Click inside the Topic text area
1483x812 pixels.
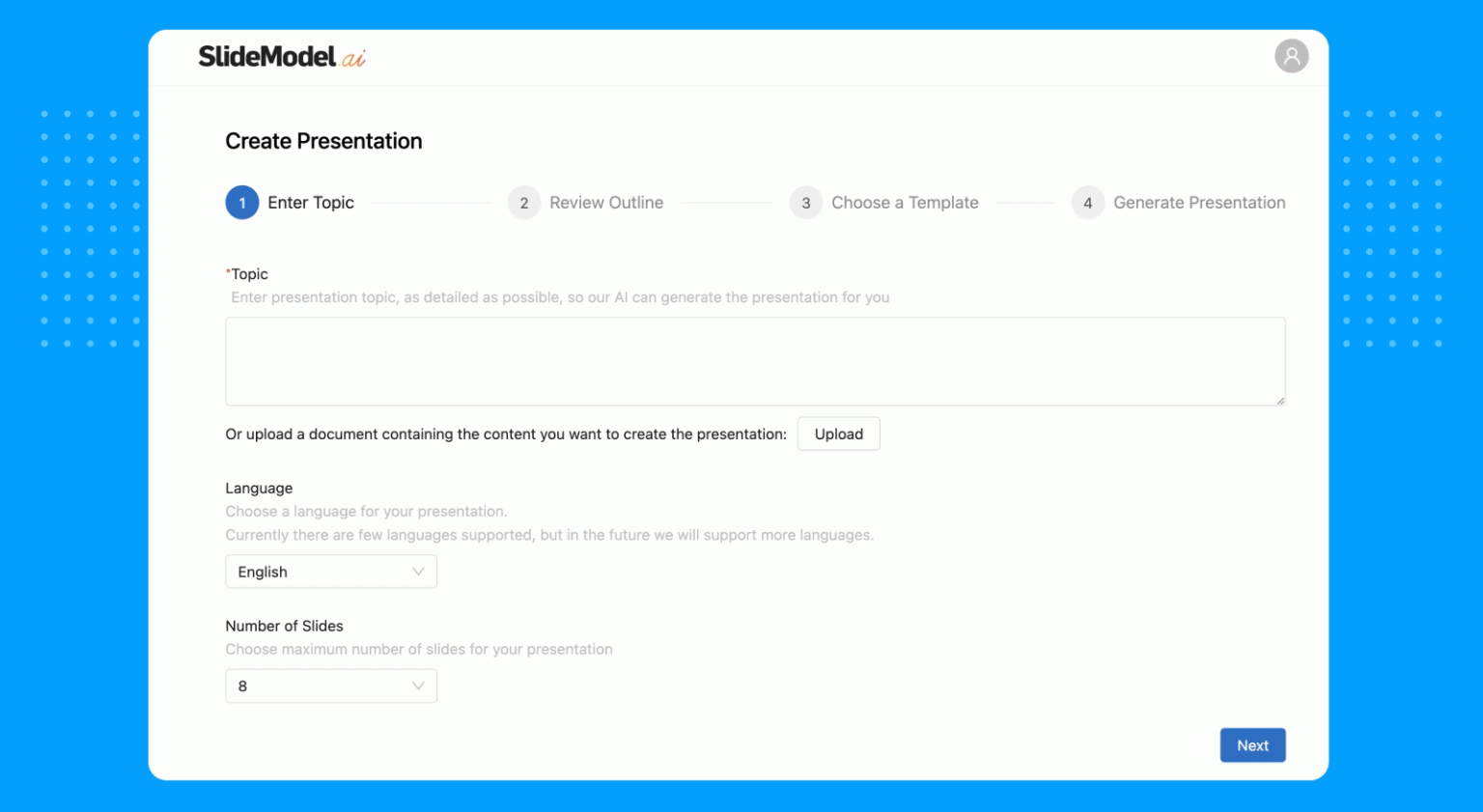pos(755,361)
